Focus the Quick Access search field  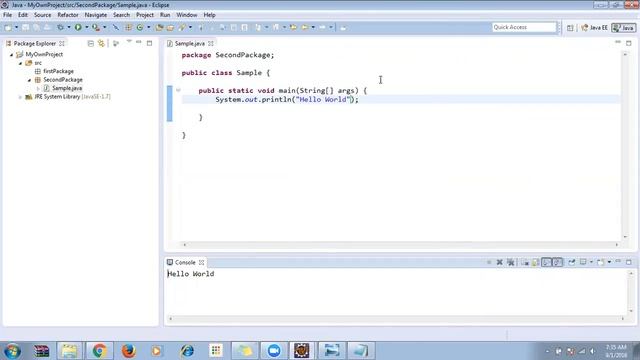(x=524, y=27)
